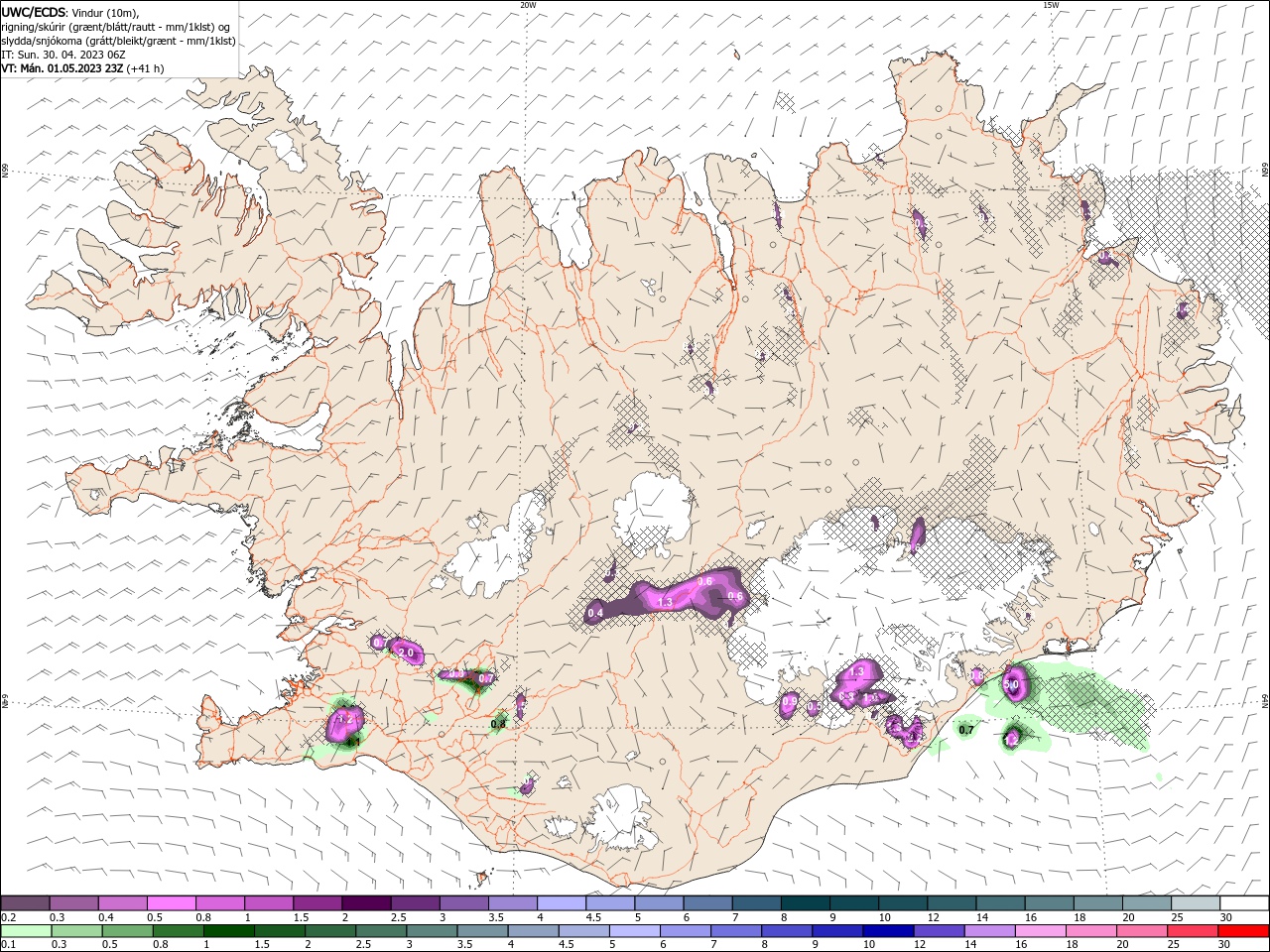Click the pale green rain swatch labeled 0.1

coord(26,931)
